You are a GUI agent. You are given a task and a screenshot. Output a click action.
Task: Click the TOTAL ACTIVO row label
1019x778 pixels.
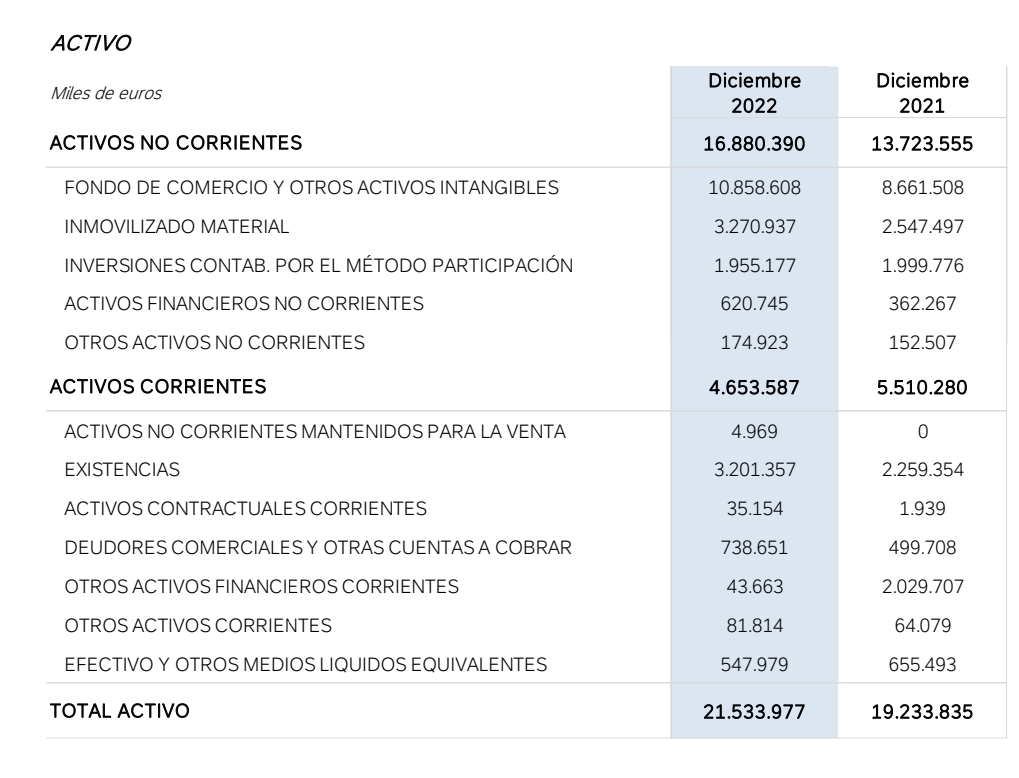pos(120,711)
